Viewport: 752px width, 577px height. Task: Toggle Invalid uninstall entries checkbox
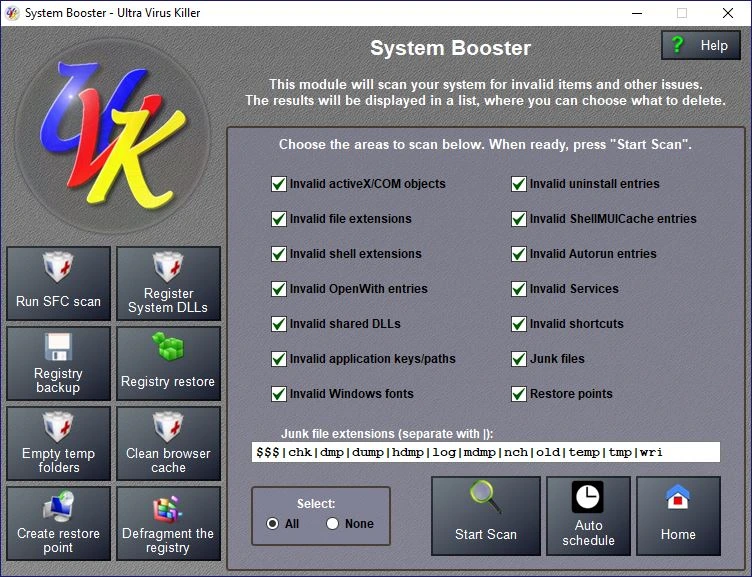tap(519, 184)
